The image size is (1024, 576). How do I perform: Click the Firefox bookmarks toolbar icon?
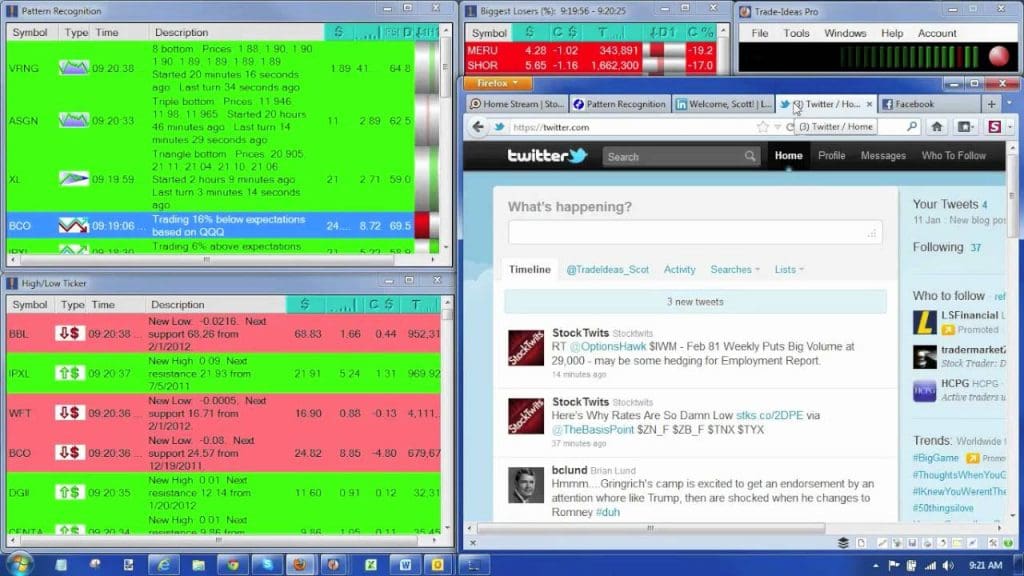point(965,127)
